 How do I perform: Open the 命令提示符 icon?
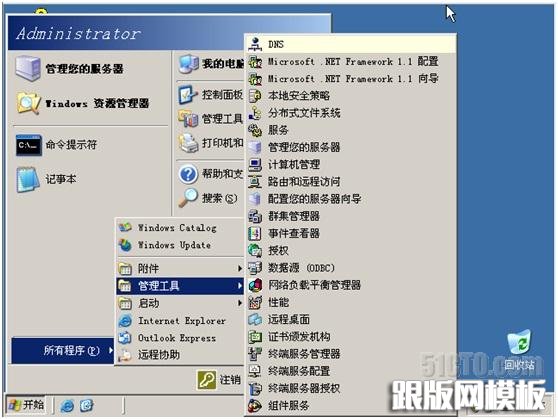click(28, 145)
